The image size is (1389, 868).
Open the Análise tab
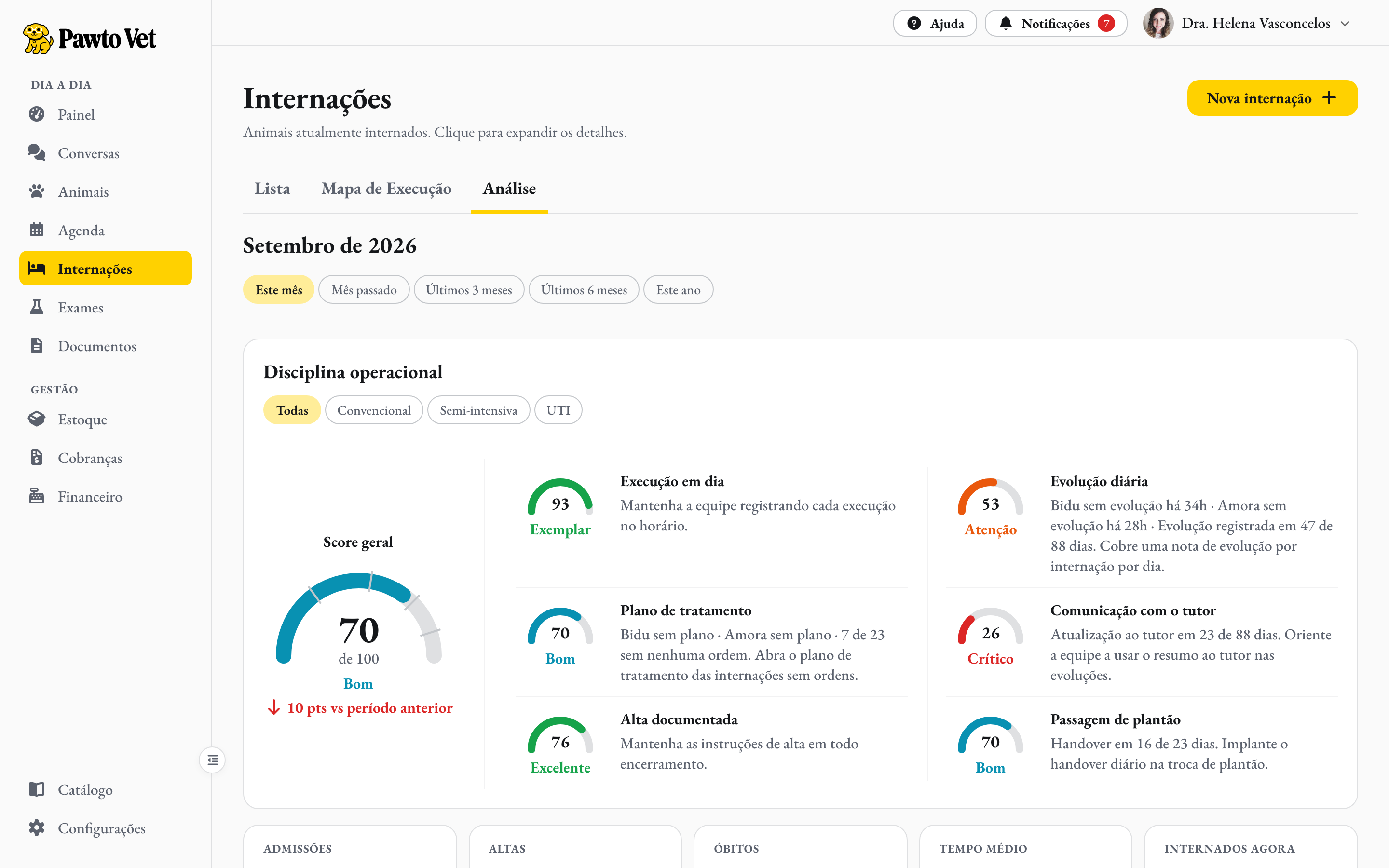(509, 188)
